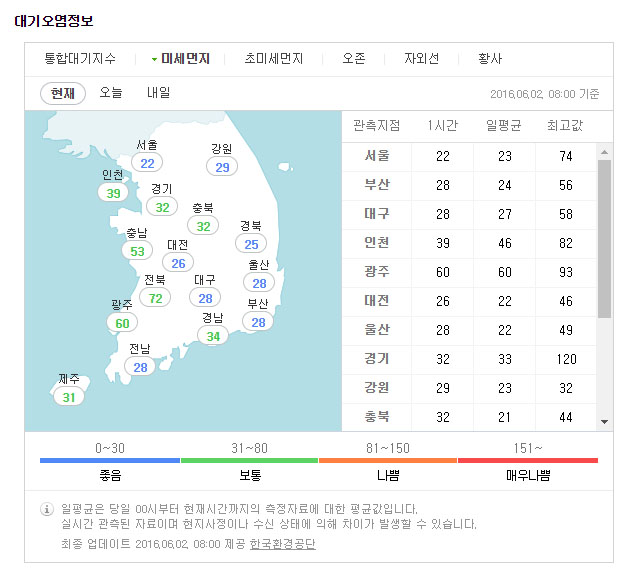Click the 최고값 column header
This screenshot has width=628, height=570.
[565, 125]
